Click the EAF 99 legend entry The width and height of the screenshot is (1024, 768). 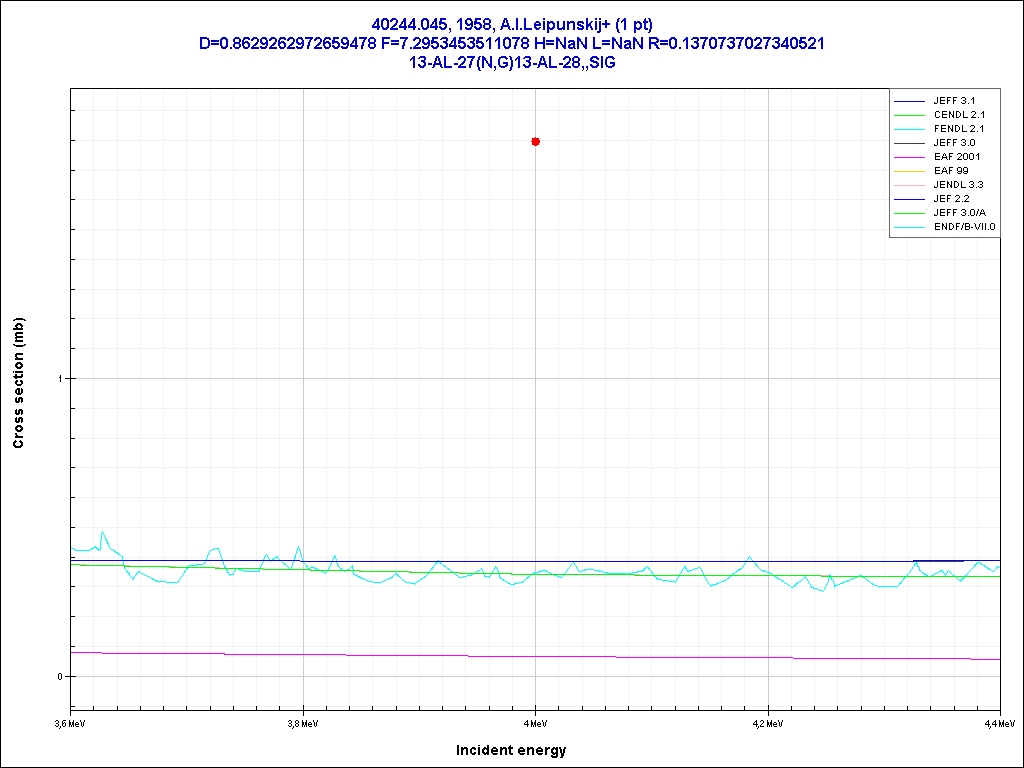[950, 171]
